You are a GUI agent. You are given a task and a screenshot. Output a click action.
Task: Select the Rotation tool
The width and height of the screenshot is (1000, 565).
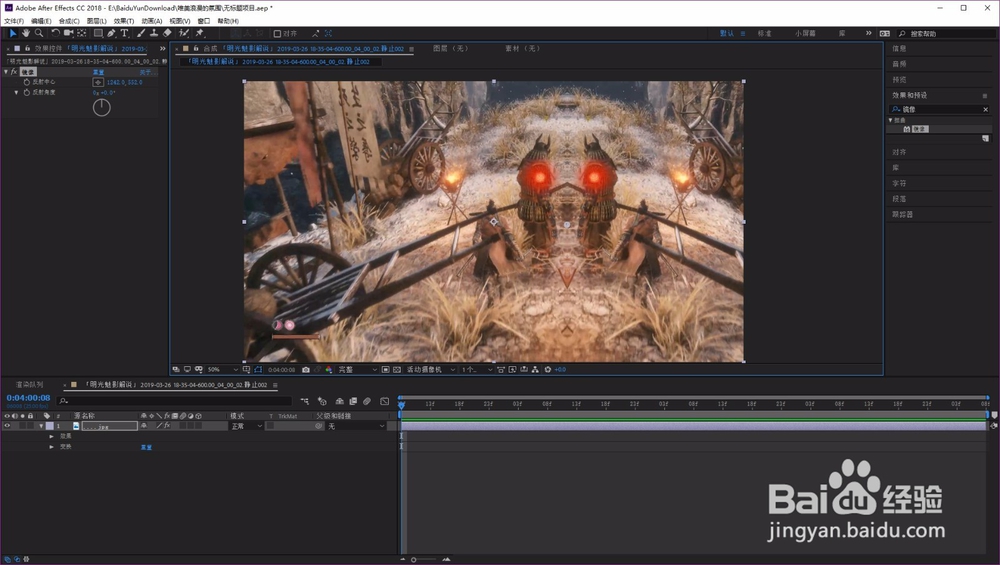pos(55,33)
